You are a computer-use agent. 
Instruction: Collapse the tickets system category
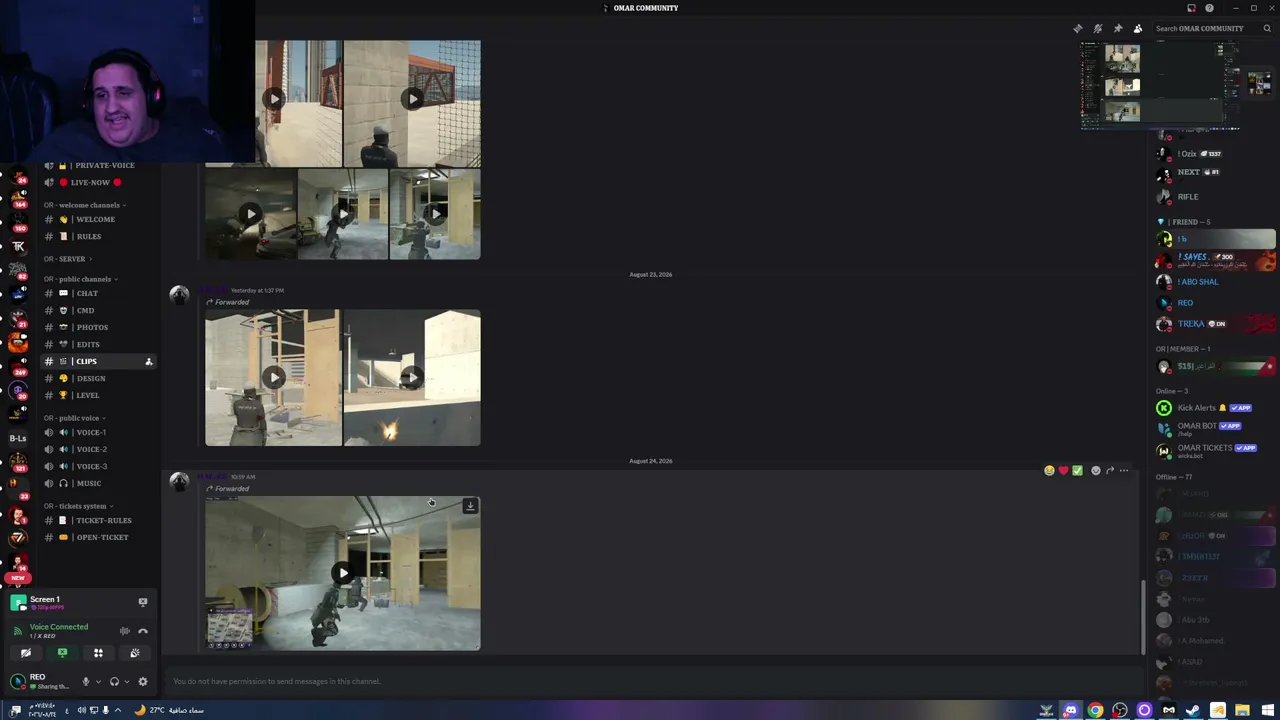tap(78, 506)
